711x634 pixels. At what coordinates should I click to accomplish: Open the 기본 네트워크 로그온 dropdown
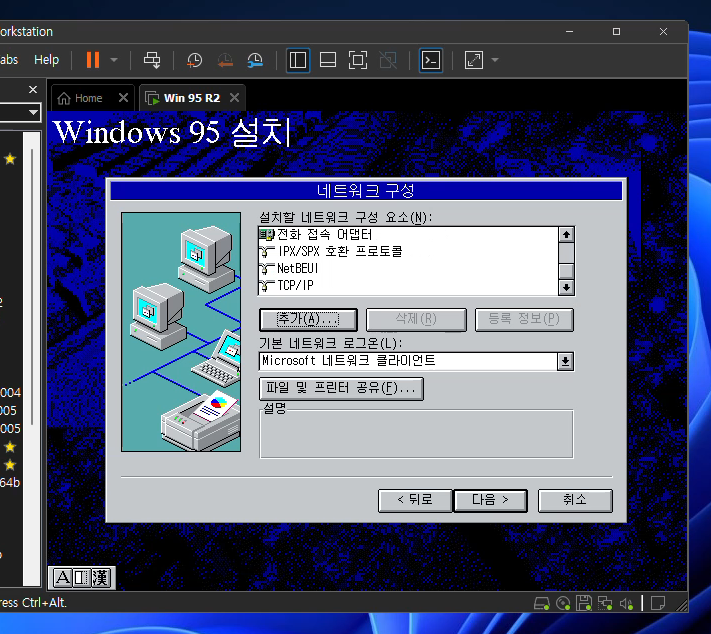click(565, 361)
